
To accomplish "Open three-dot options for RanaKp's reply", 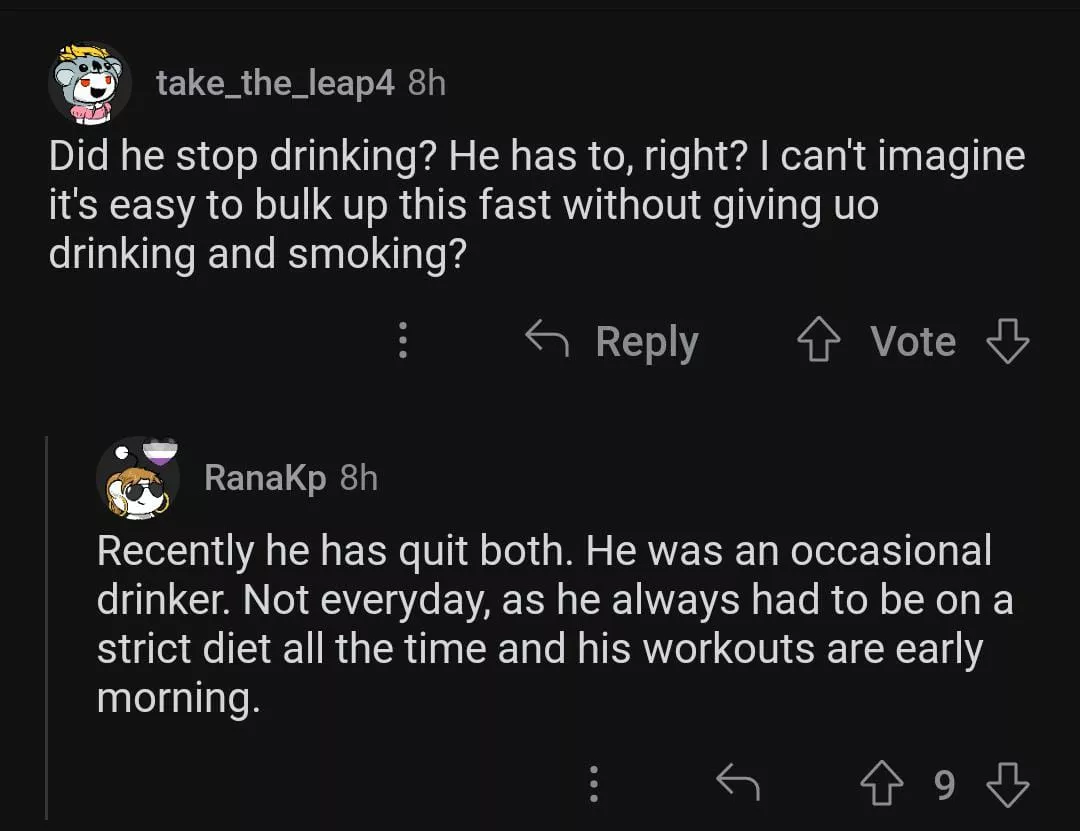I will (x=594, y=785).
